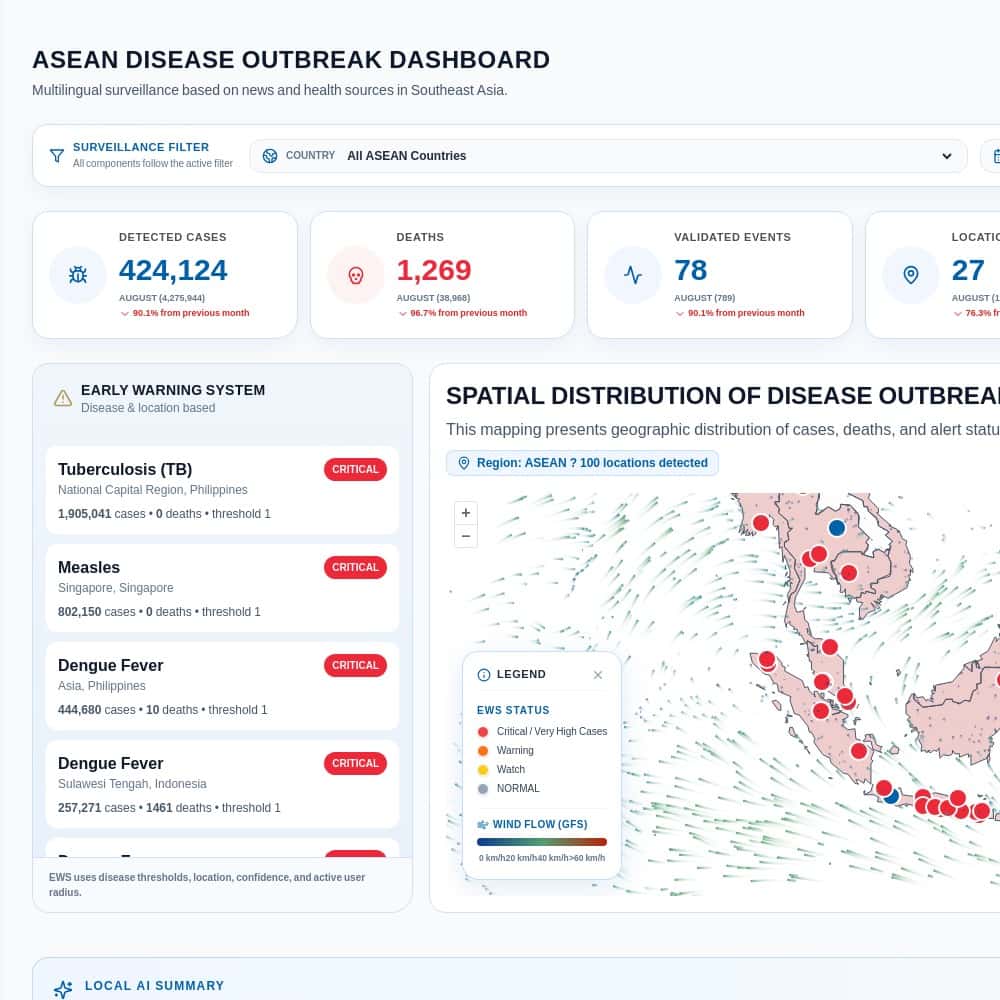Click CRITICAL badge on Dengue Fever Sulawesi Tengah card

[355, 763]
